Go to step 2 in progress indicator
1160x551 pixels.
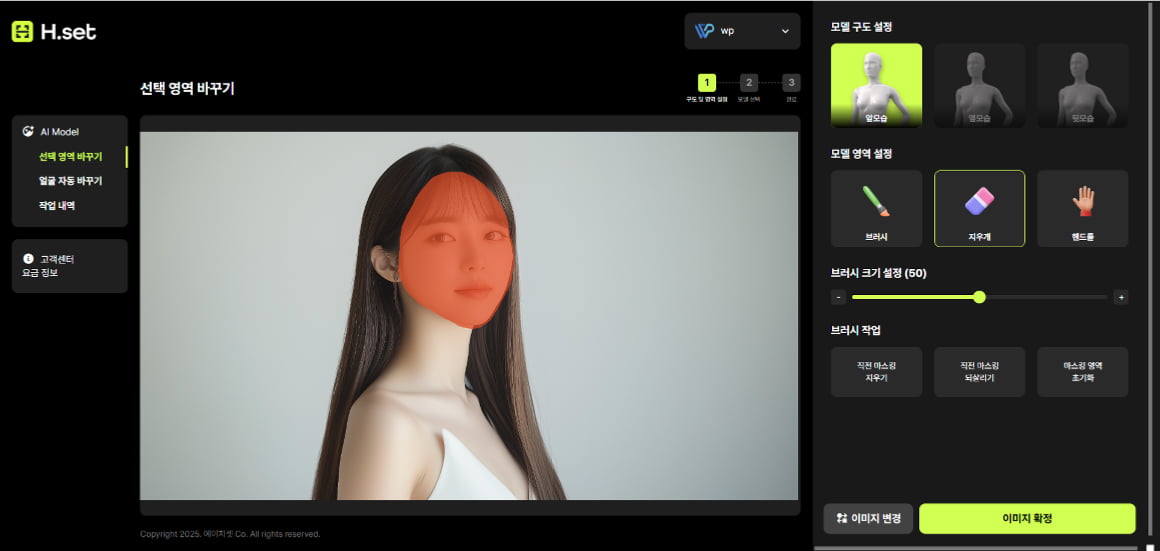[x=749, y=83]
